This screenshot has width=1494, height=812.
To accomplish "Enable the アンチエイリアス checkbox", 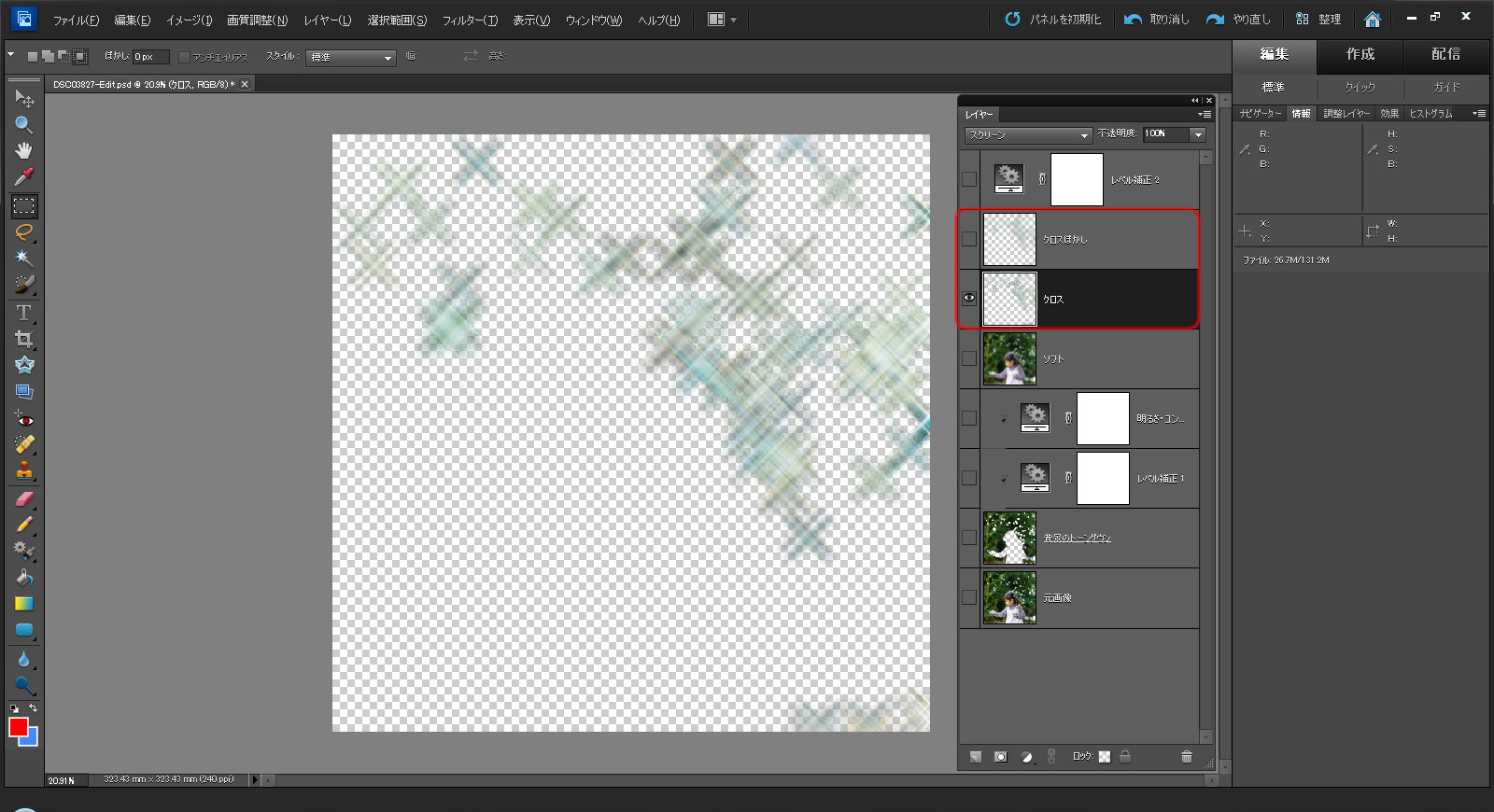I will point(184,57).
